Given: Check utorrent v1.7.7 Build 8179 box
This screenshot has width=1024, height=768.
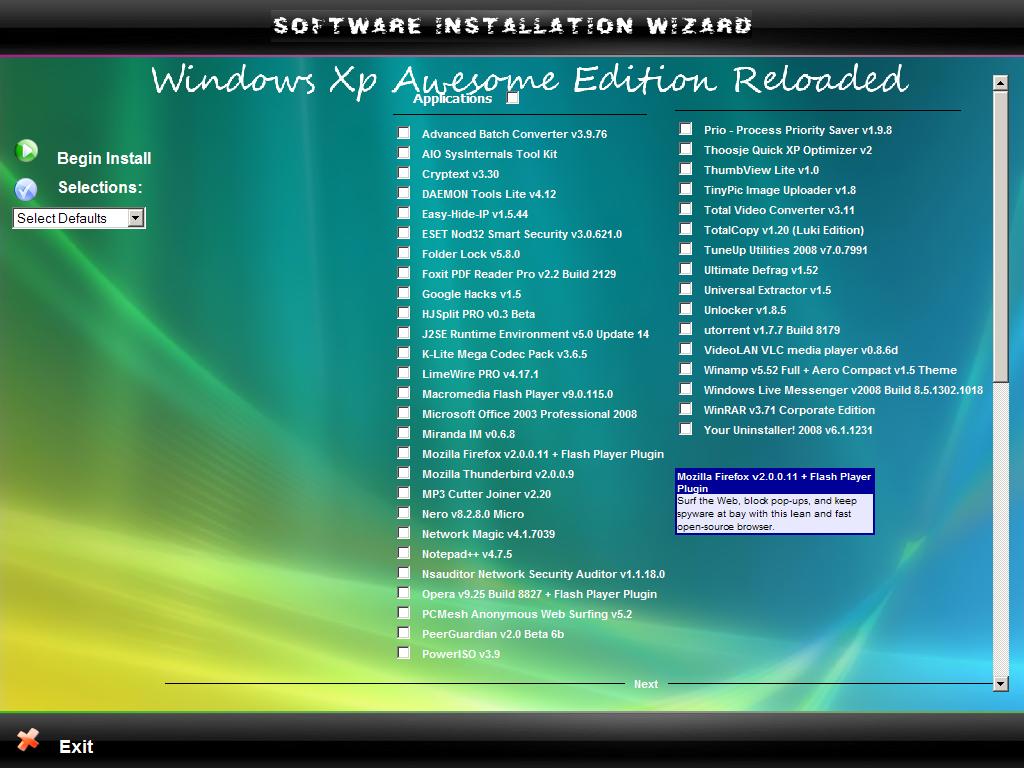Looking at the screenshot, I should click(686, 329).
